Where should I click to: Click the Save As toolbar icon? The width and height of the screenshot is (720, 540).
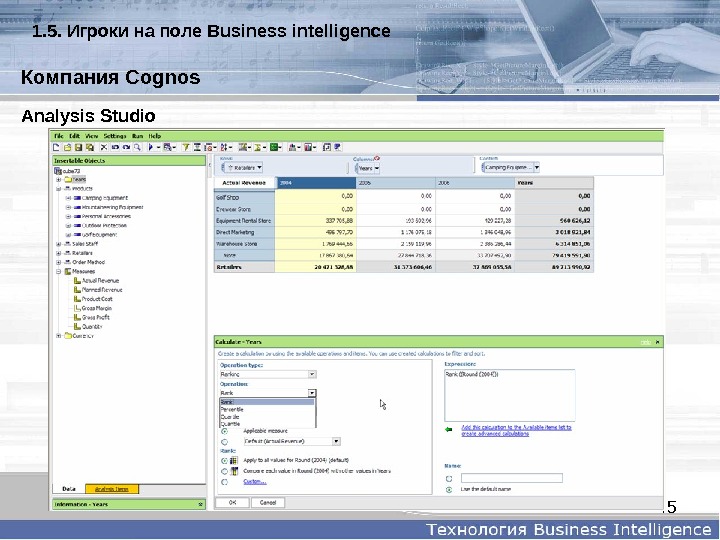coord(90,147)
